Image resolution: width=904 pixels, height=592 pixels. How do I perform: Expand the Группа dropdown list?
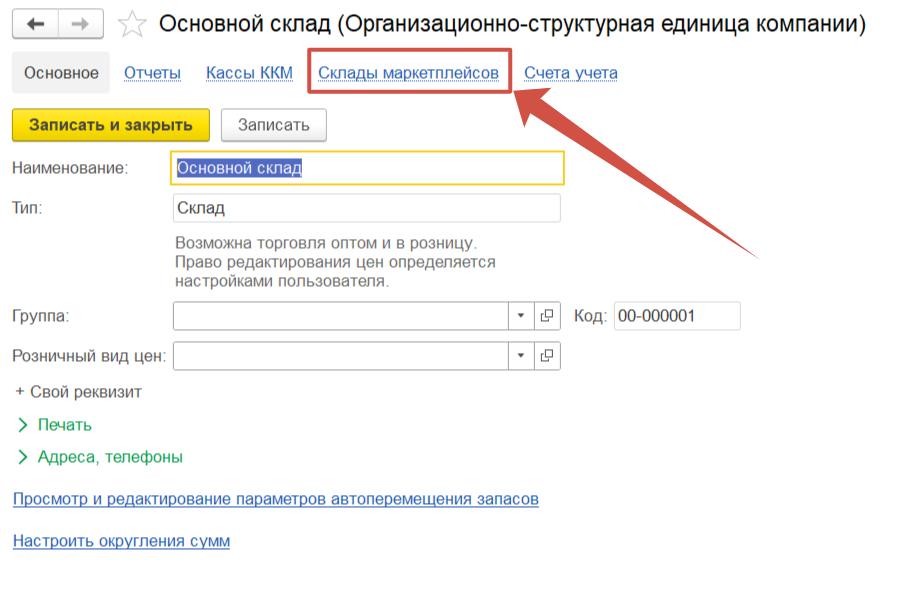(521, 316)
